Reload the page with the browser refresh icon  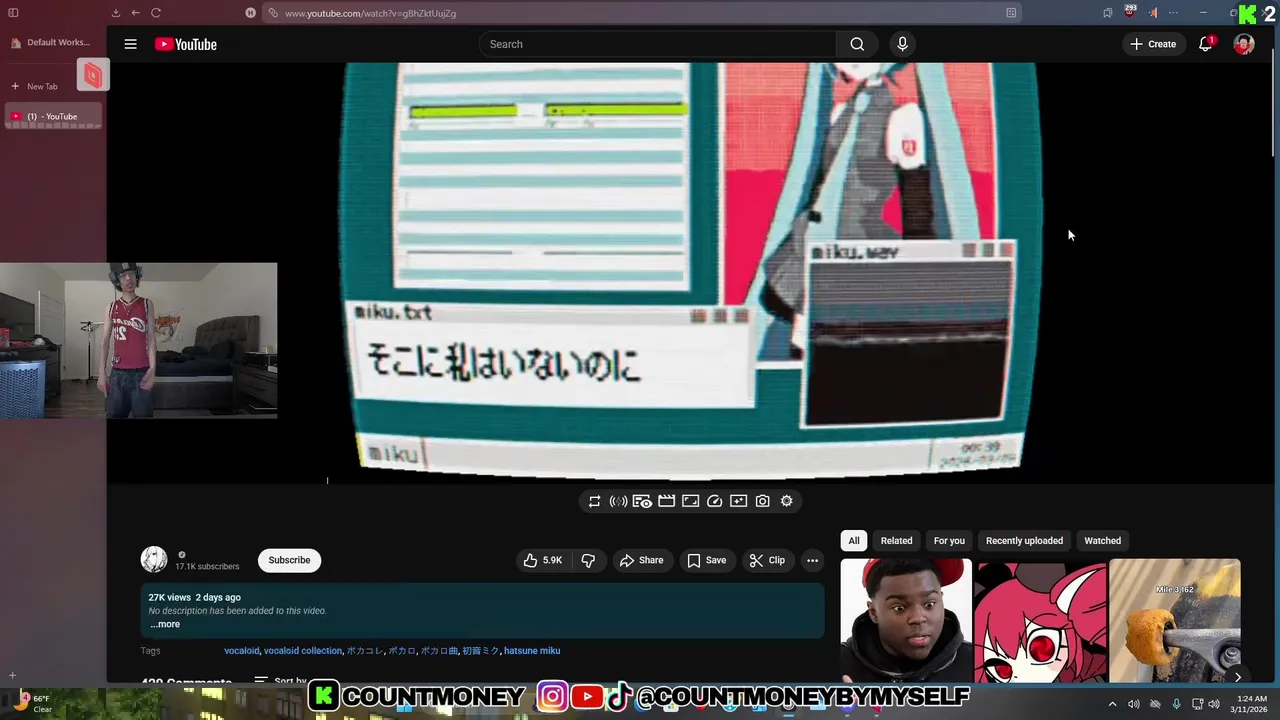pos(156,13)
